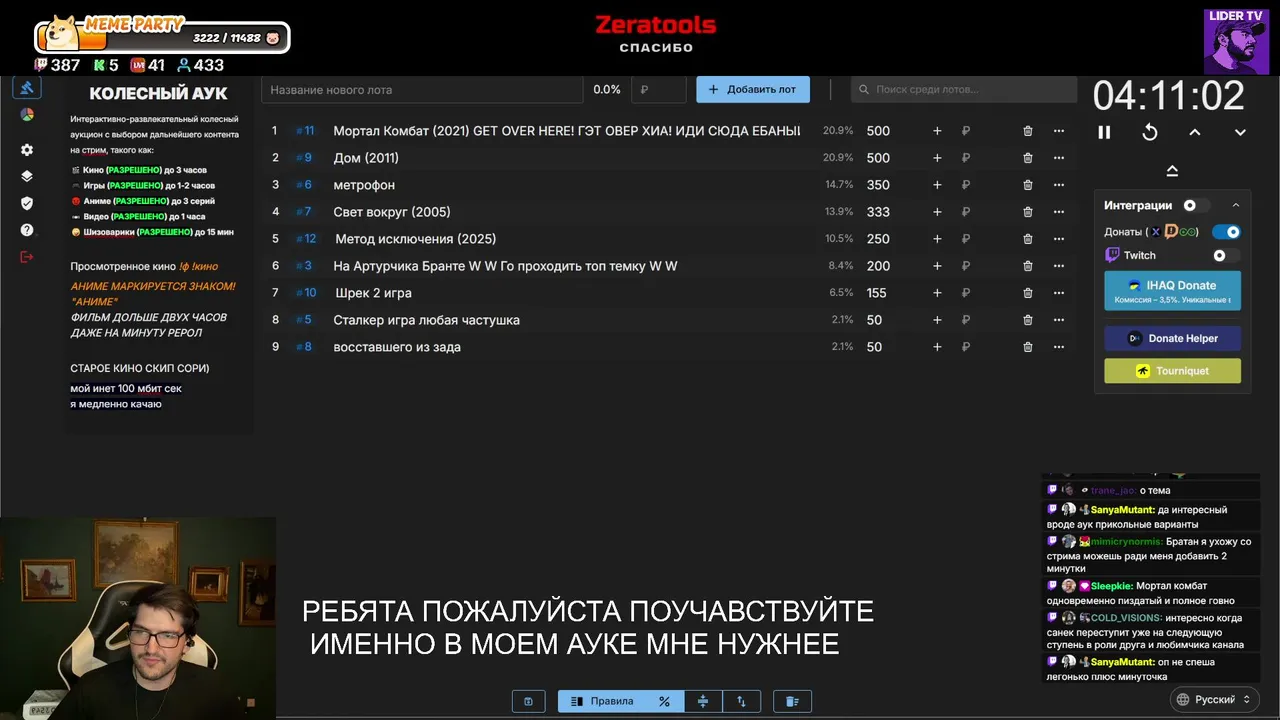Click the Donate Helper button

click(1172, 338)
